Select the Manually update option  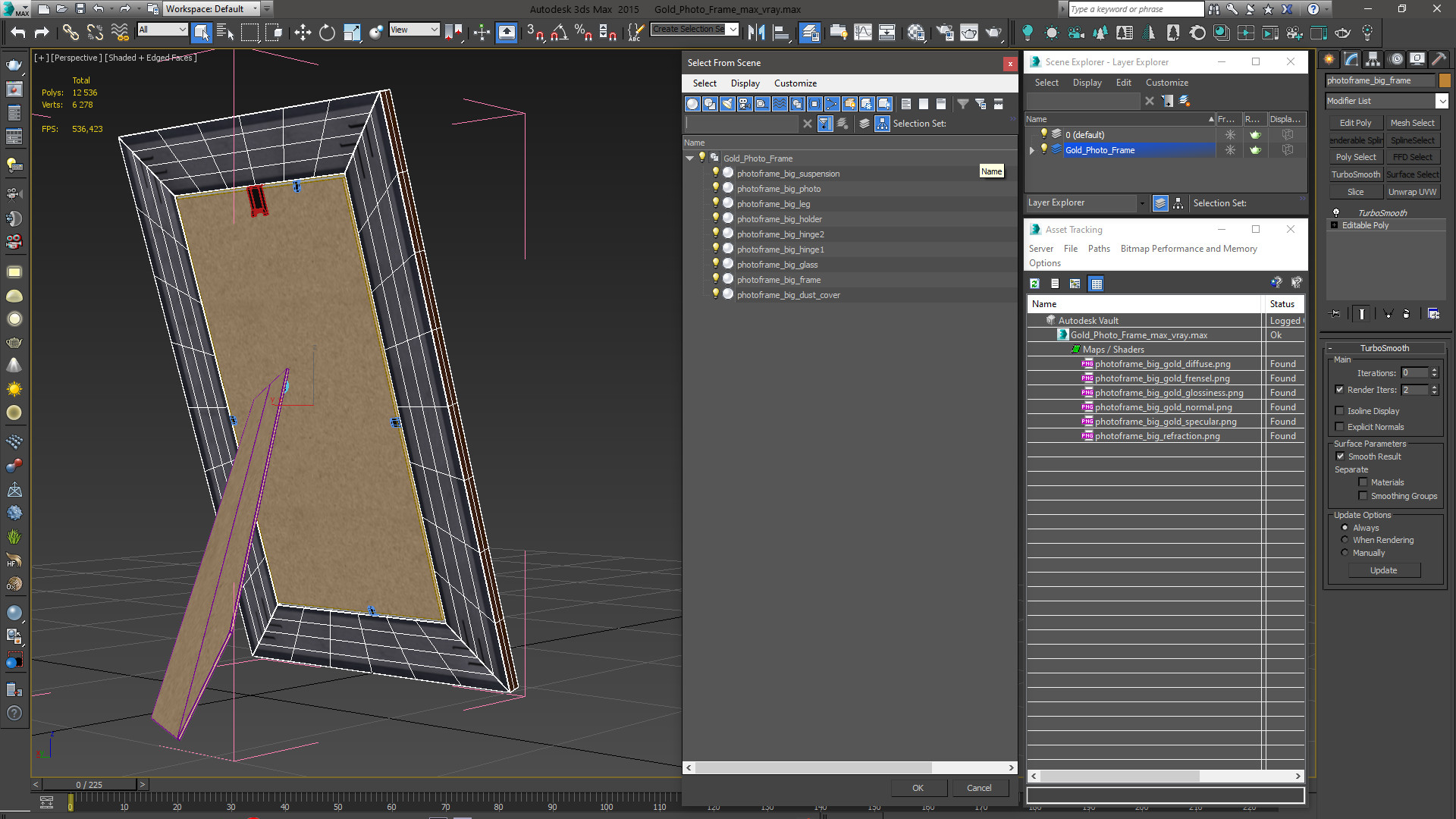(x=1345, y=553)
